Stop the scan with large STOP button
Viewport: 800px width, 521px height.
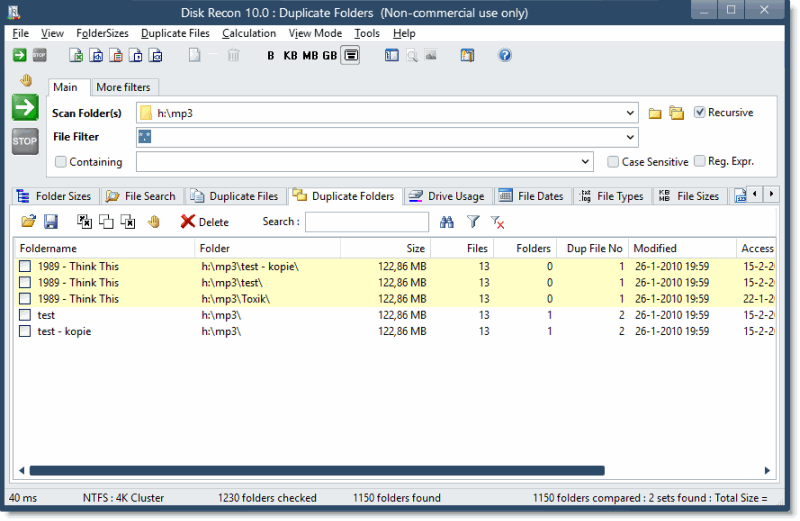click(x=25, y=141)
